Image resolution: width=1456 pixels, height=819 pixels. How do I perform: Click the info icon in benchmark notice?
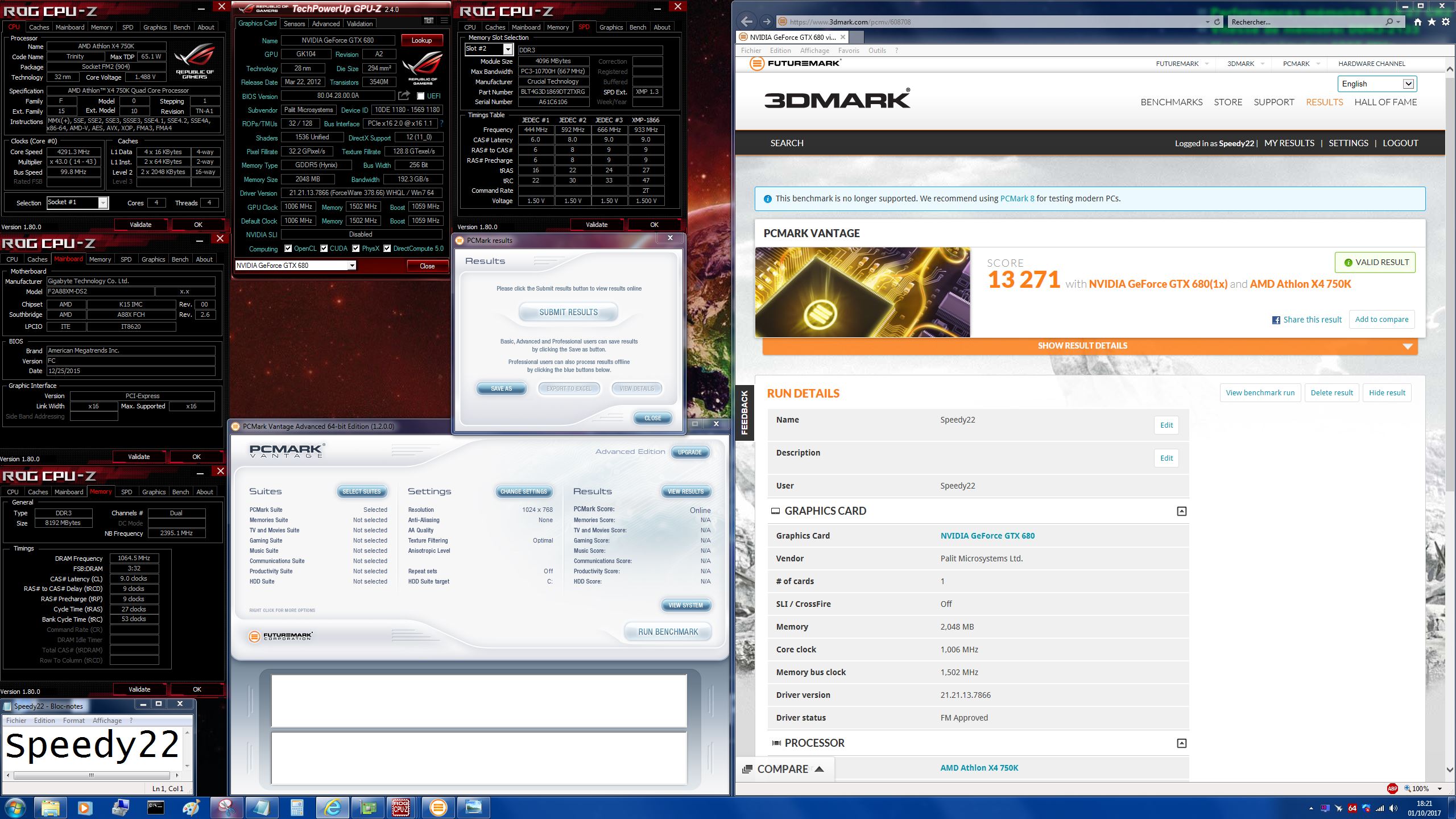tap(768, 199)
